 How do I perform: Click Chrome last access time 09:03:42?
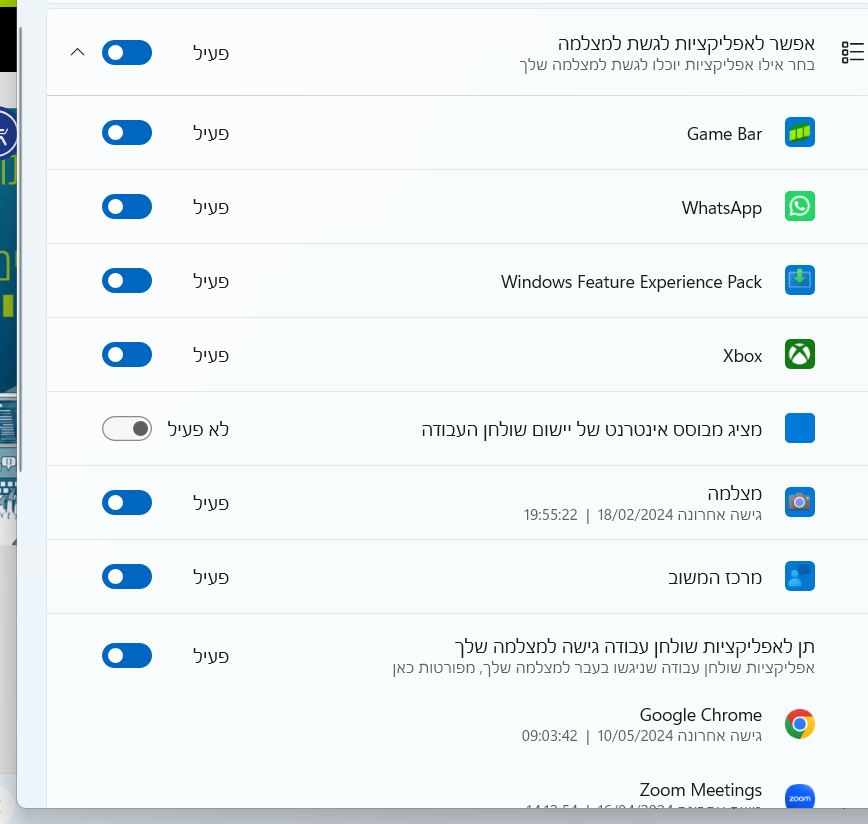[549, 736]
